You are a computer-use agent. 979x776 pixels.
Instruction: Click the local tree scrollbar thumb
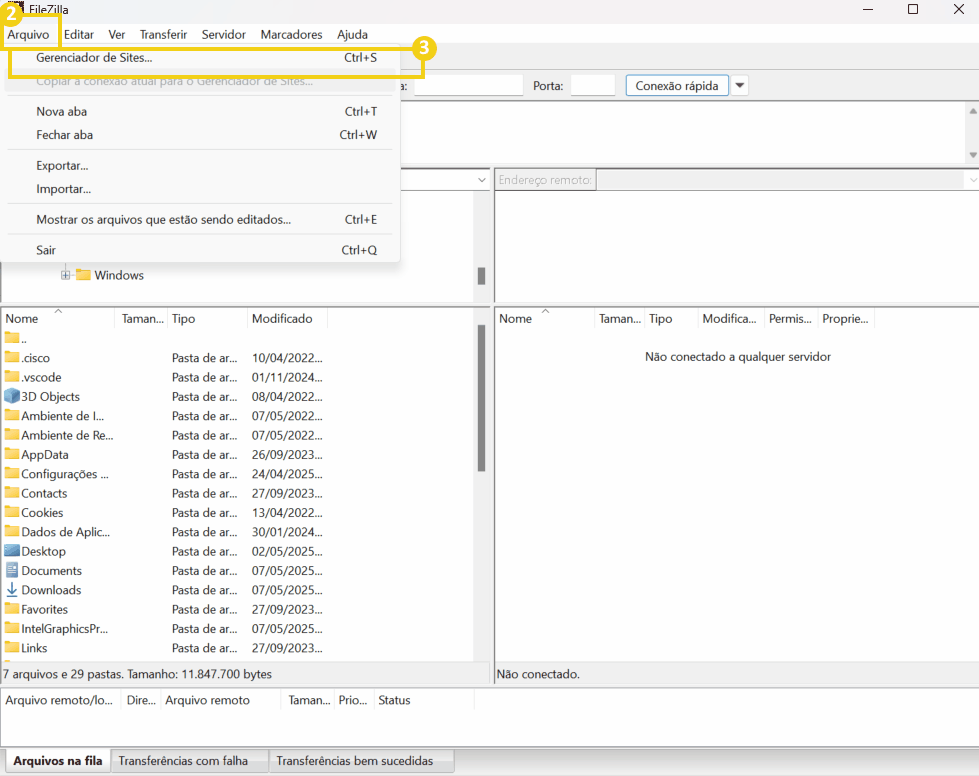click(481, 275)
